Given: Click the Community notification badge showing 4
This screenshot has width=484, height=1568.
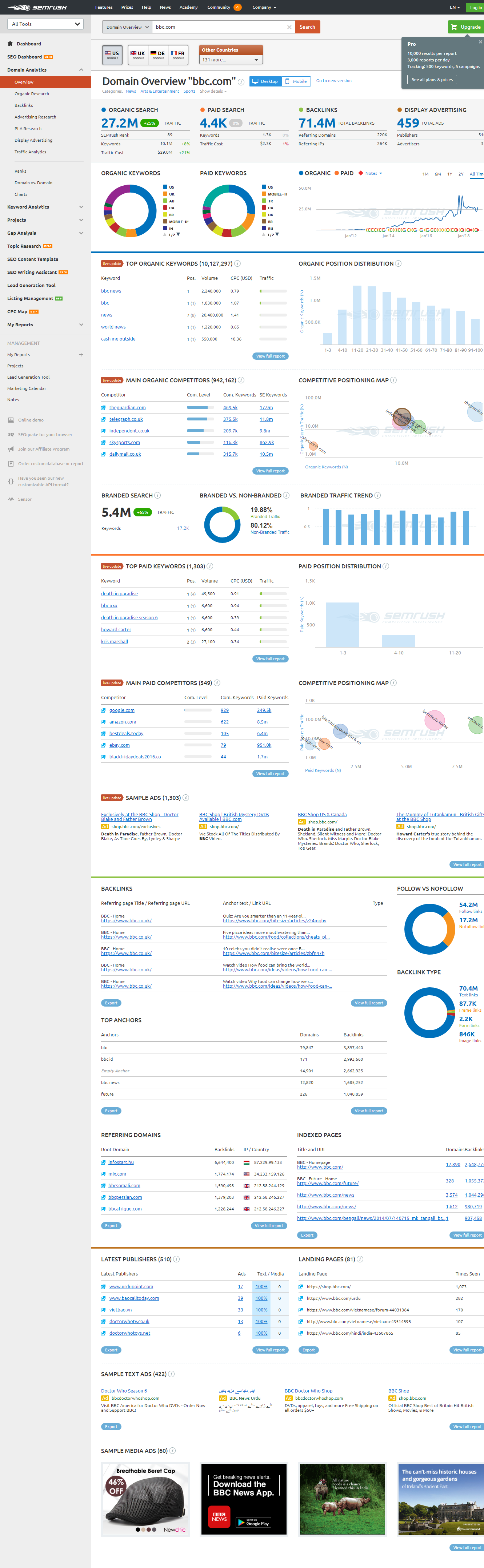Looking at the screenshot, I should coord(237,7).
